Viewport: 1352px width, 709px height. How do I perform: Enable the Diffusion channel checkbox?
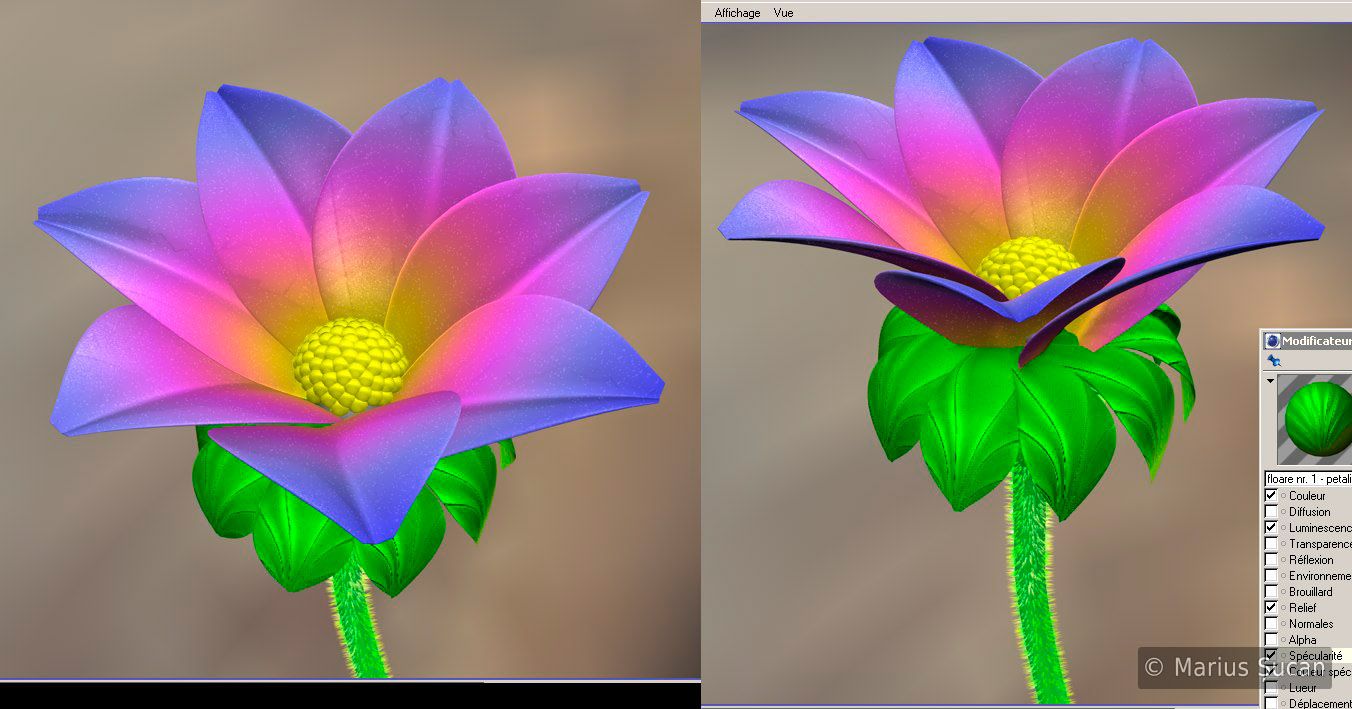[1271, 511]
